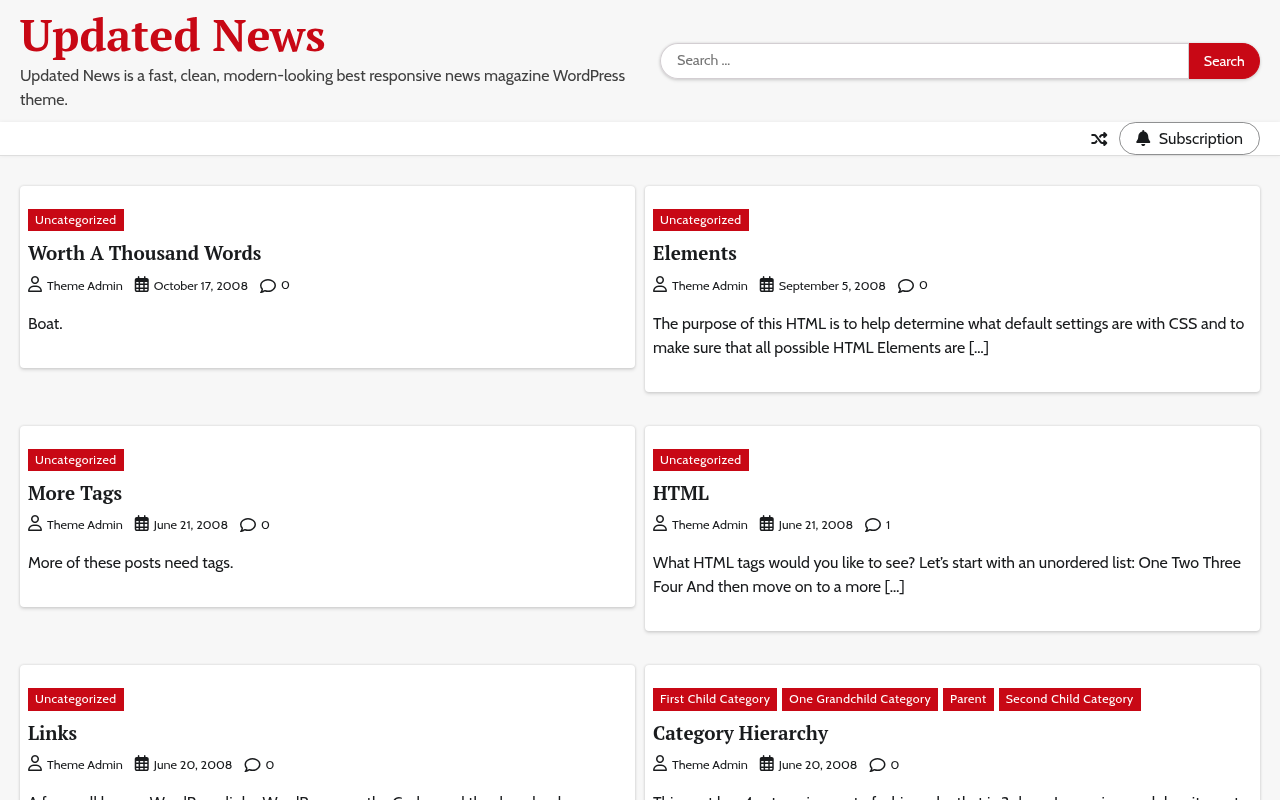Click author icon on the More Tags post
1280x800 pixels.
(35, 524)
